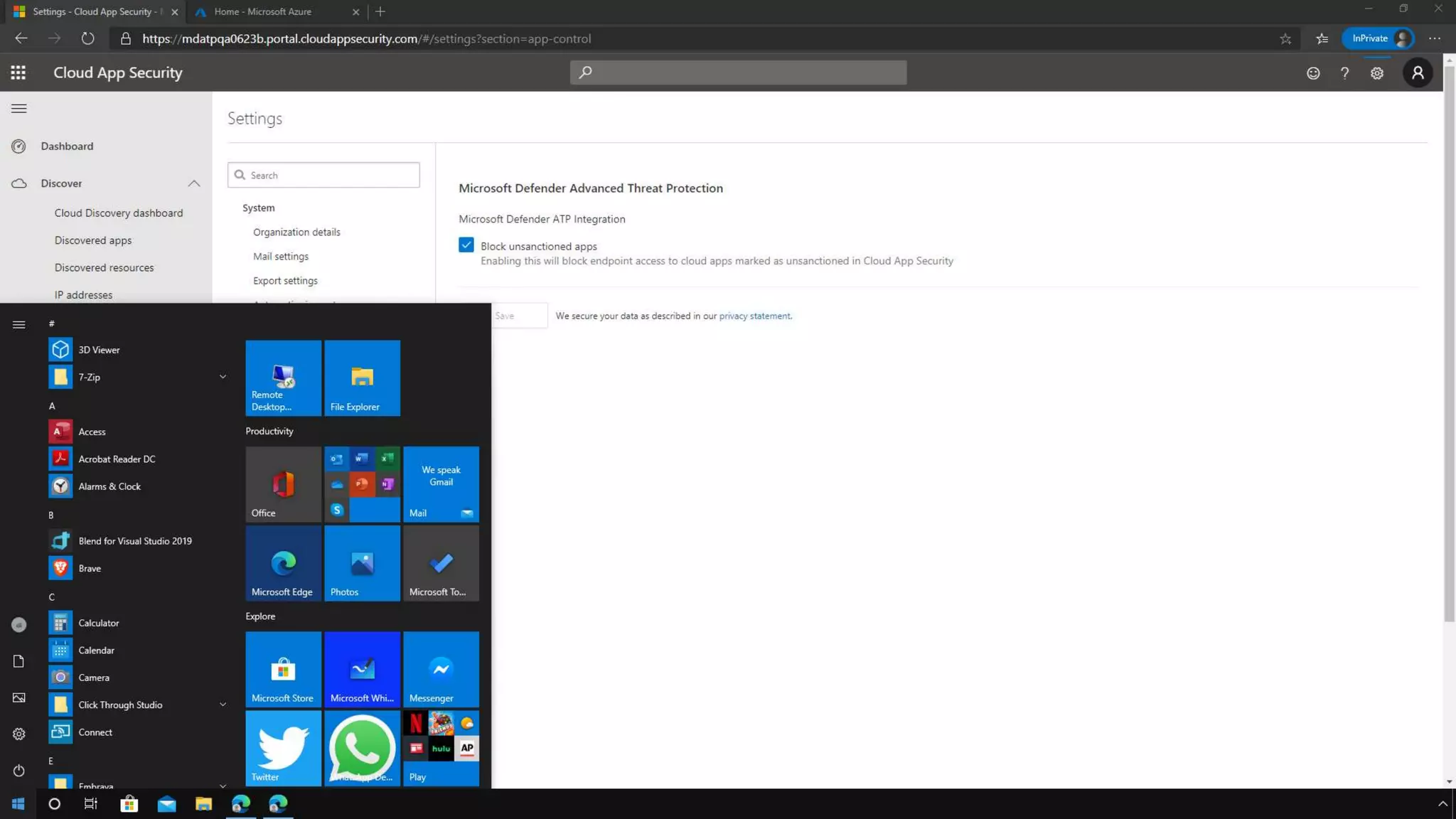Switch to Home - Microsoft Azure tab
This screenshot has height=819, width=1456.
point(263,11)
